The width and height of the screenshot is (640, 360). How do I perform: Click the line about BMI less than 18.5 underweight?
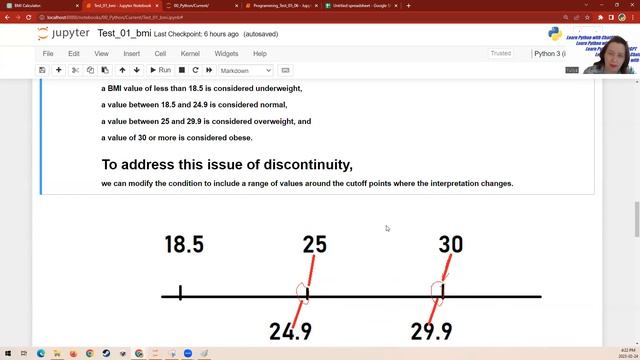click(202, 89)
